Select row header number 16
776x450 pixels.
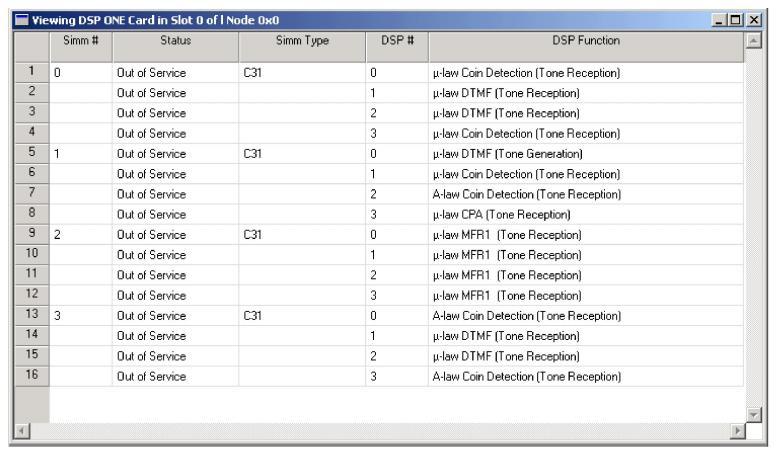(31, 376)
